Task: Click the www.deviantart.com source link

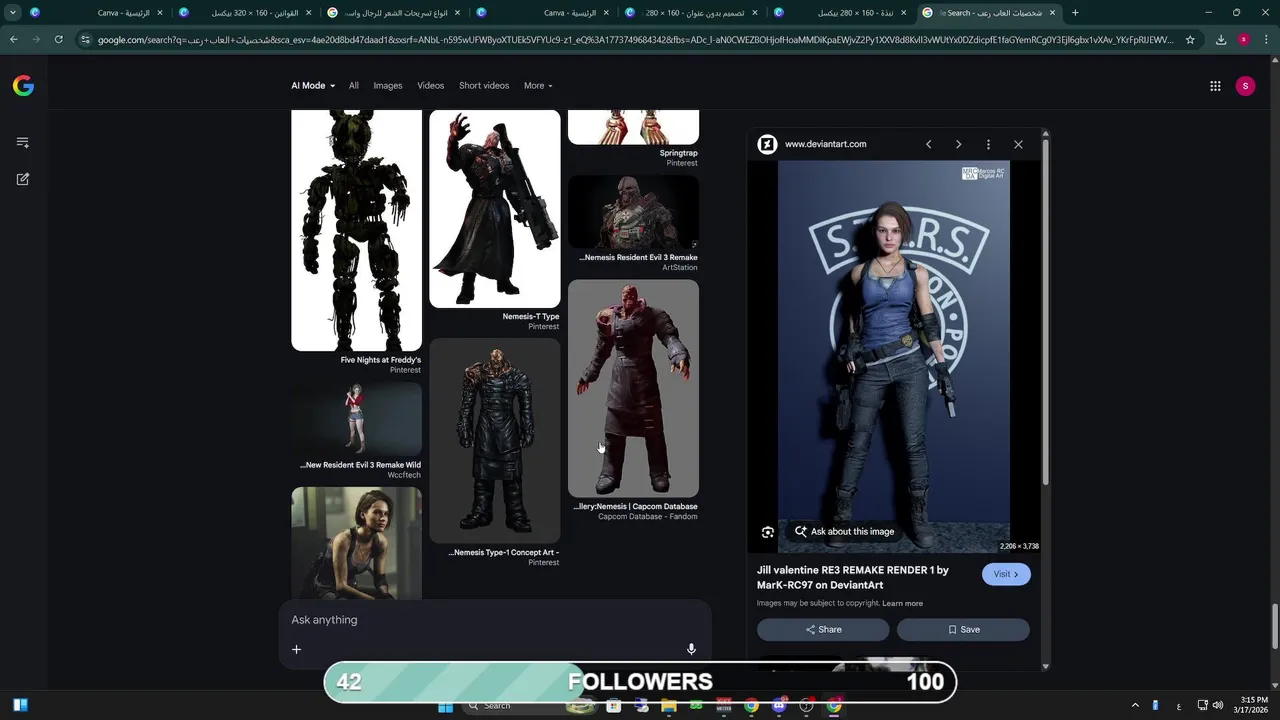Action: click(x=826, y=144)
